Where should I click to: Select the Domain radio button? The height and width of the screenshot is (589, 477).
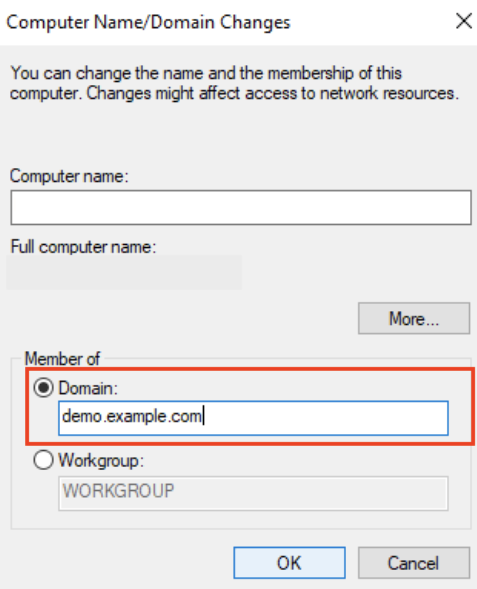[44, 387]
